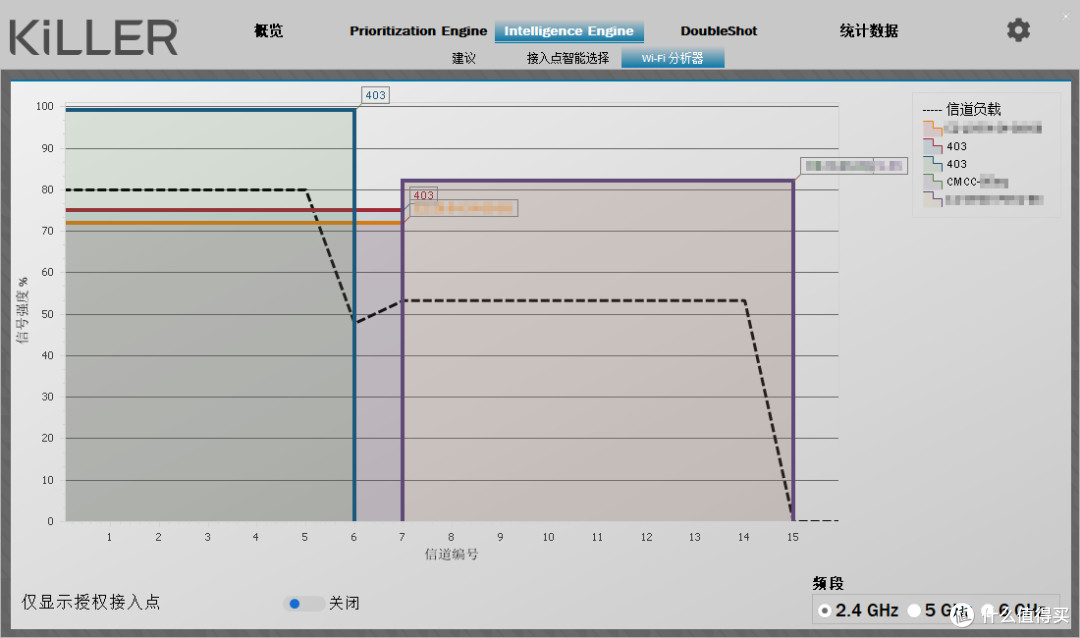This screenshot has width=1080, height=638.
Task: Click the 信道编号 axis label
Action: (451, 554)
